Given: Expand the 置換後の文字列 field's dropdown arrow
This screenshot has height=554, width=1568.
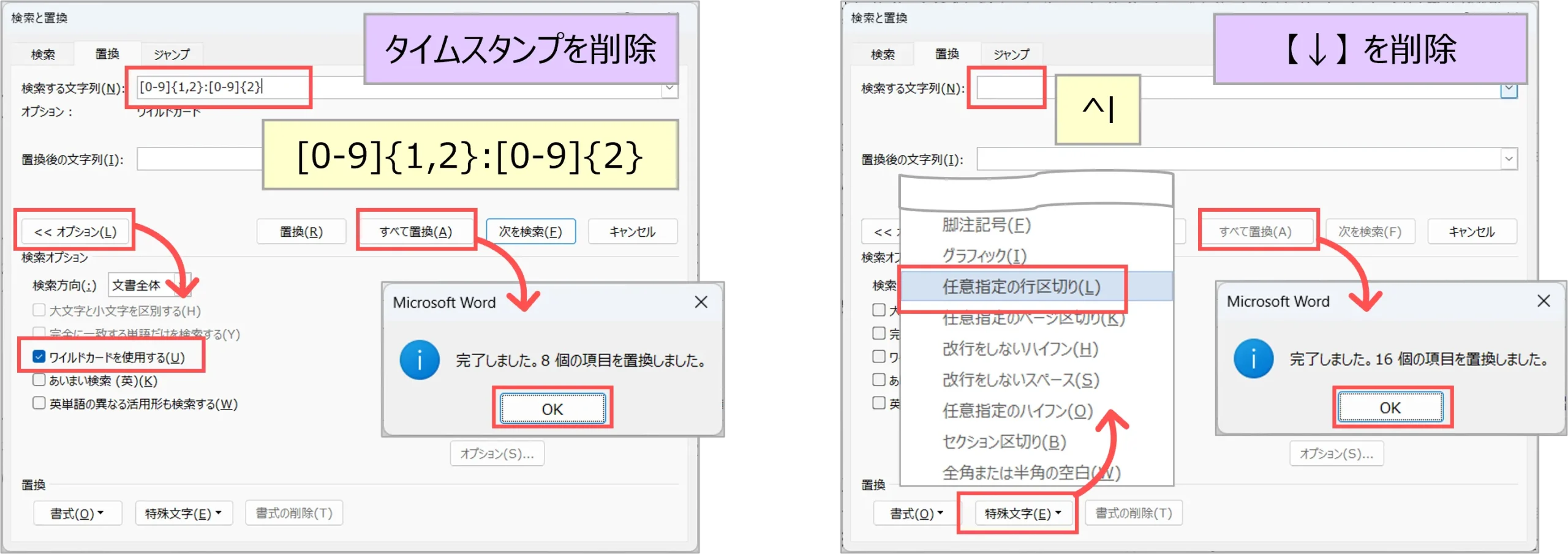Looking at the screenshot, I should click(x=1509, y=159).
